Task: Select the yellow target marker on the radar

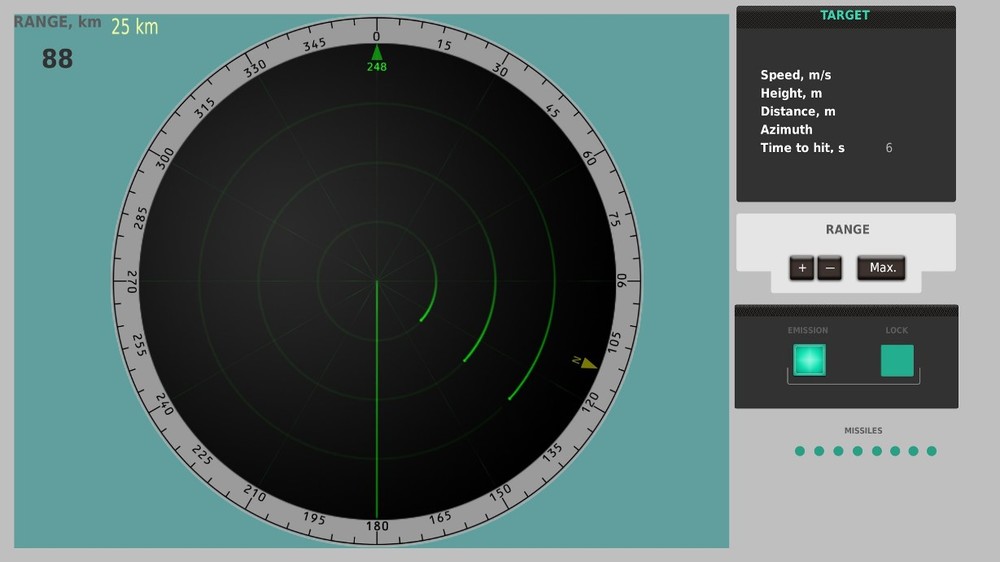Action: tap(585, 363)
